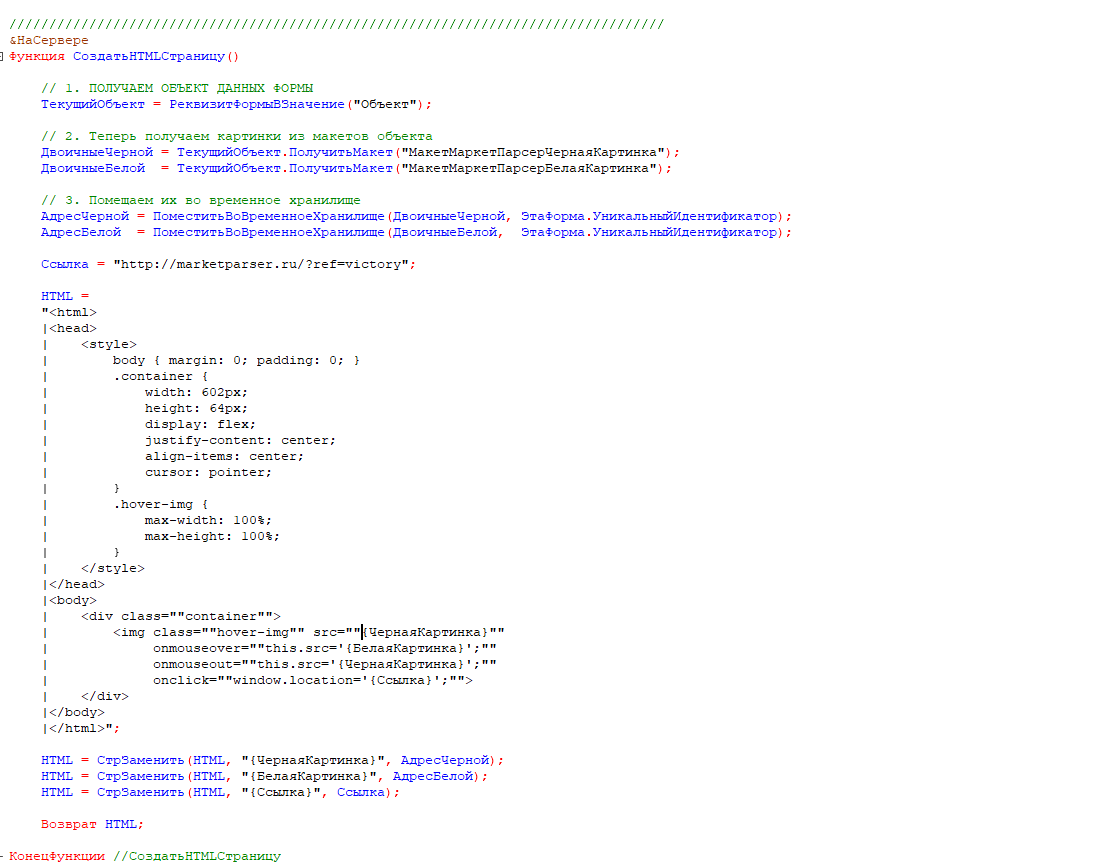Screen dimensions: 1111x866
Task: Click string МакетМаркетПарсерБелаяКартинка
Action: [x=529, y=168]
